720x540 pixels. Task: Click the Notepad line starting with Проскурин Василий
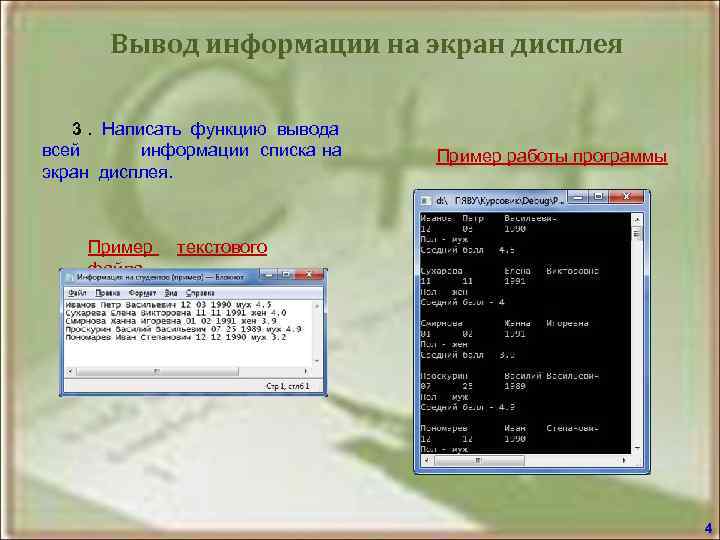(x=184, y=329)
